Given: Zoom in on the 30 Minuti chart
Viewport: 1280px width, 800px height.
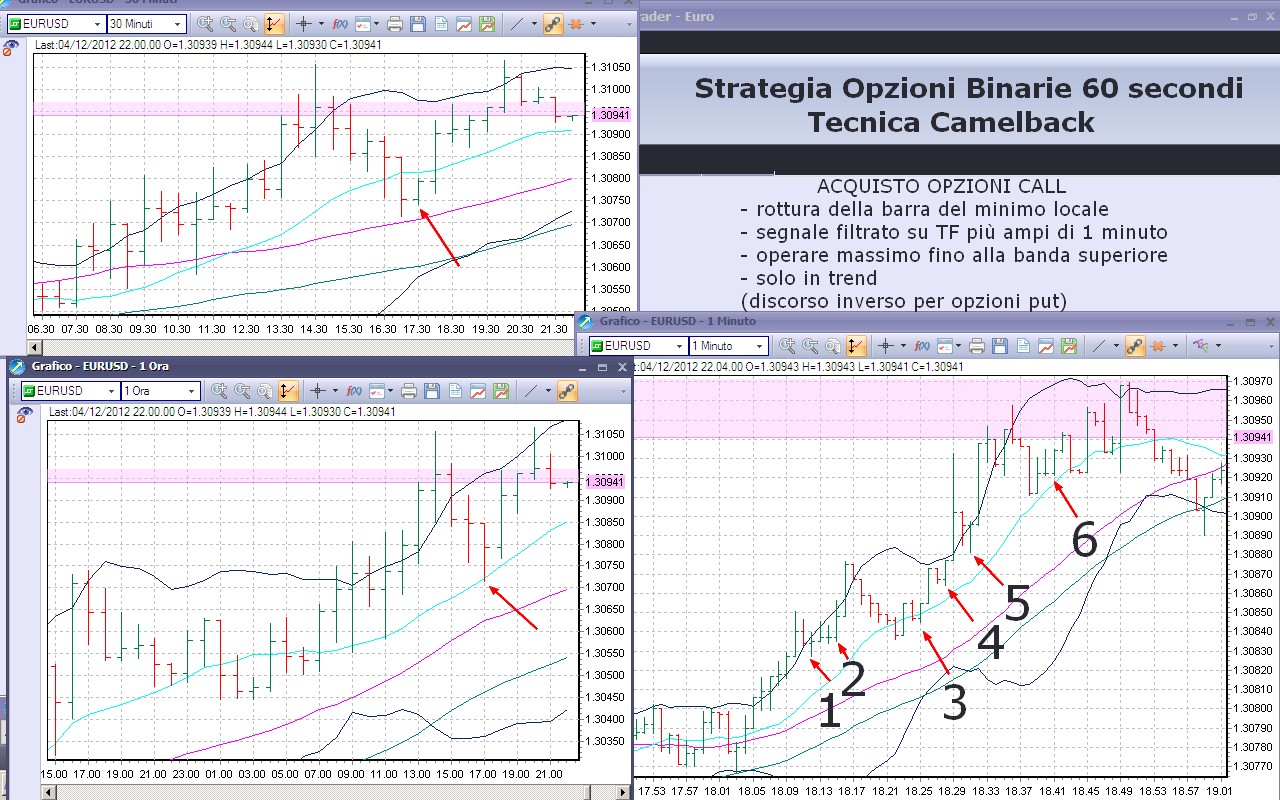Looking at the screenshot, I should (x=206, y=23).
